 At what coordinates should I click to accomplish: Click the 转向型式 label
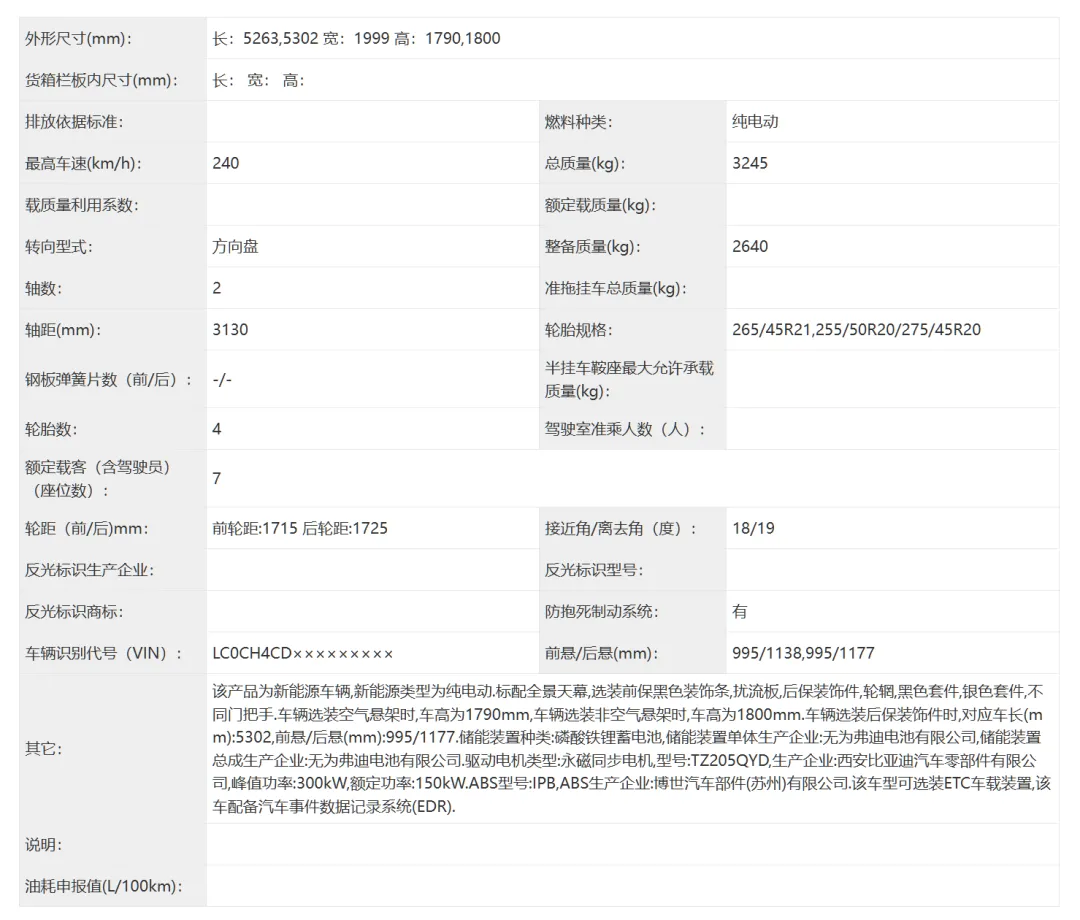pyautogui.click(x=59, y=247)
